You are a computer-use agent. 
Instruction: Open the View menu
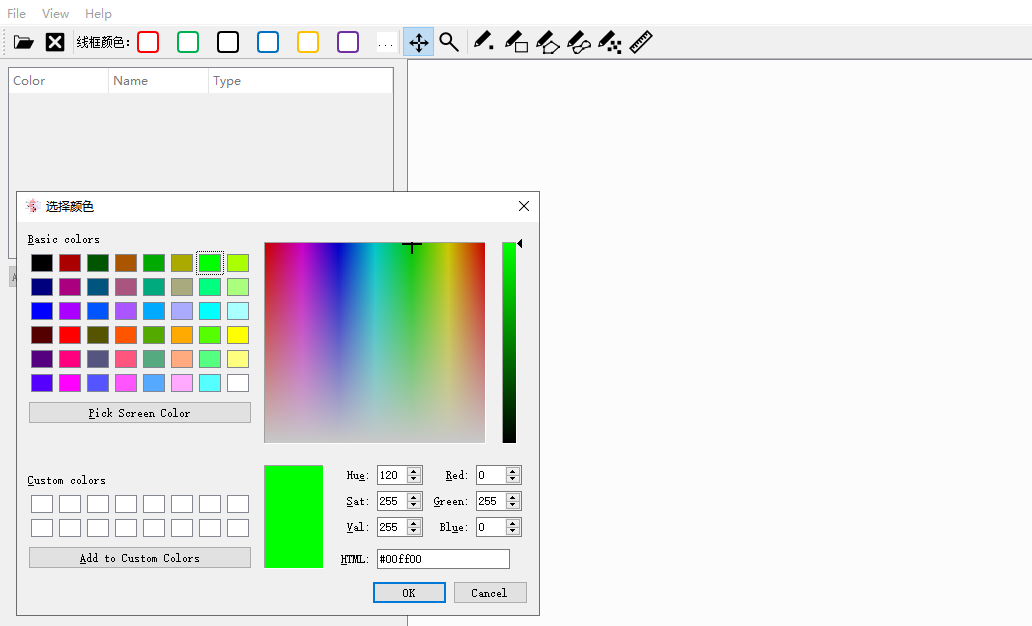[55, 13]
